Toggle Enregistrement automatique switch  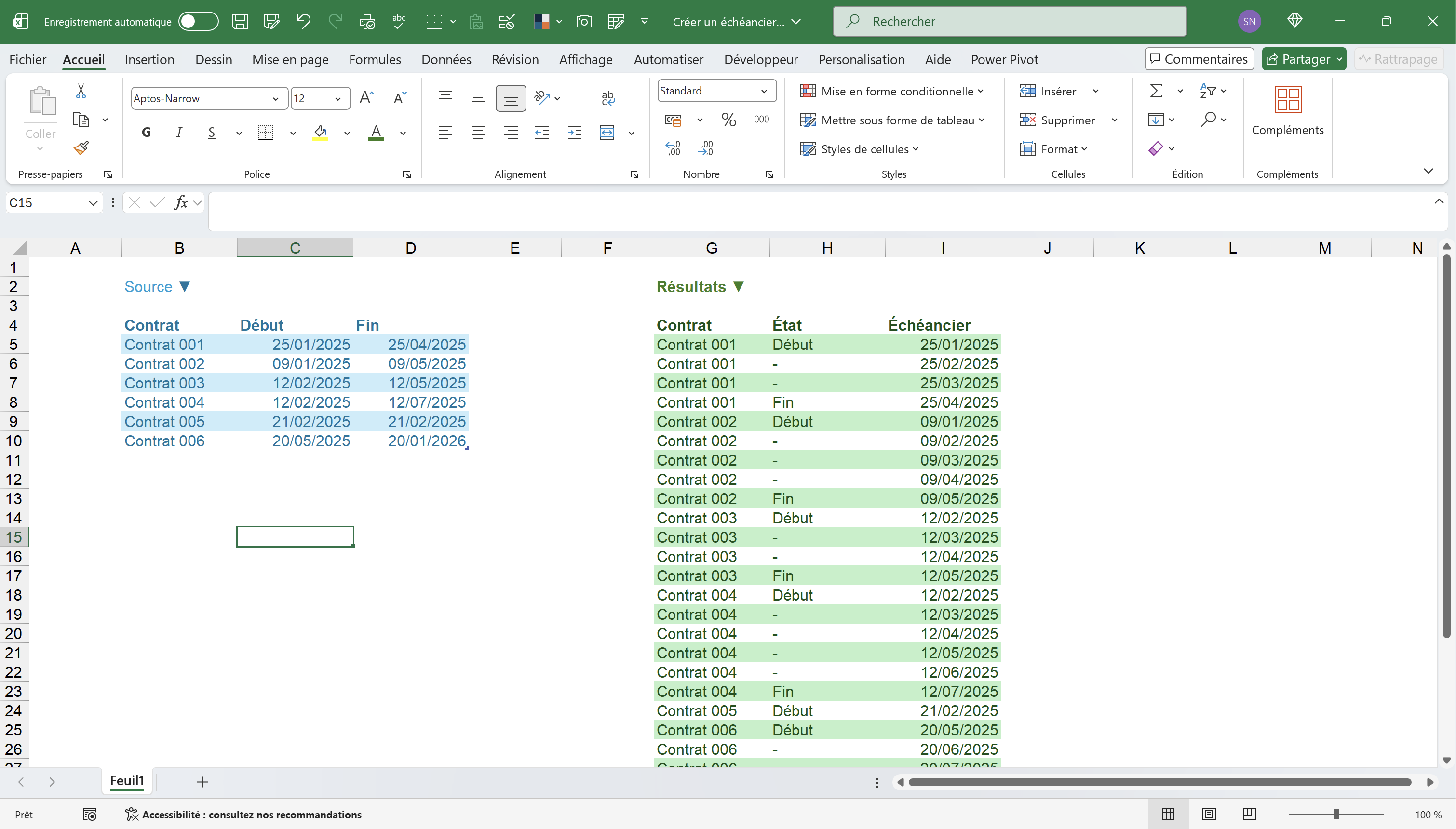pos(198,22)
